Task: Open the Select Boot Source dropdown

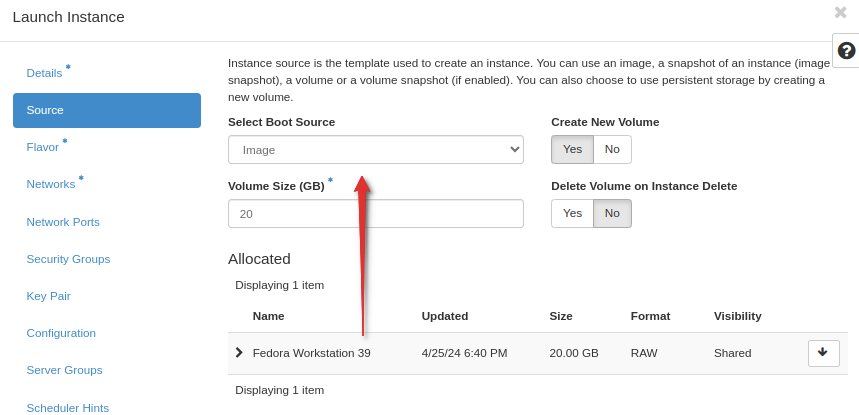Action: point(375,150)
